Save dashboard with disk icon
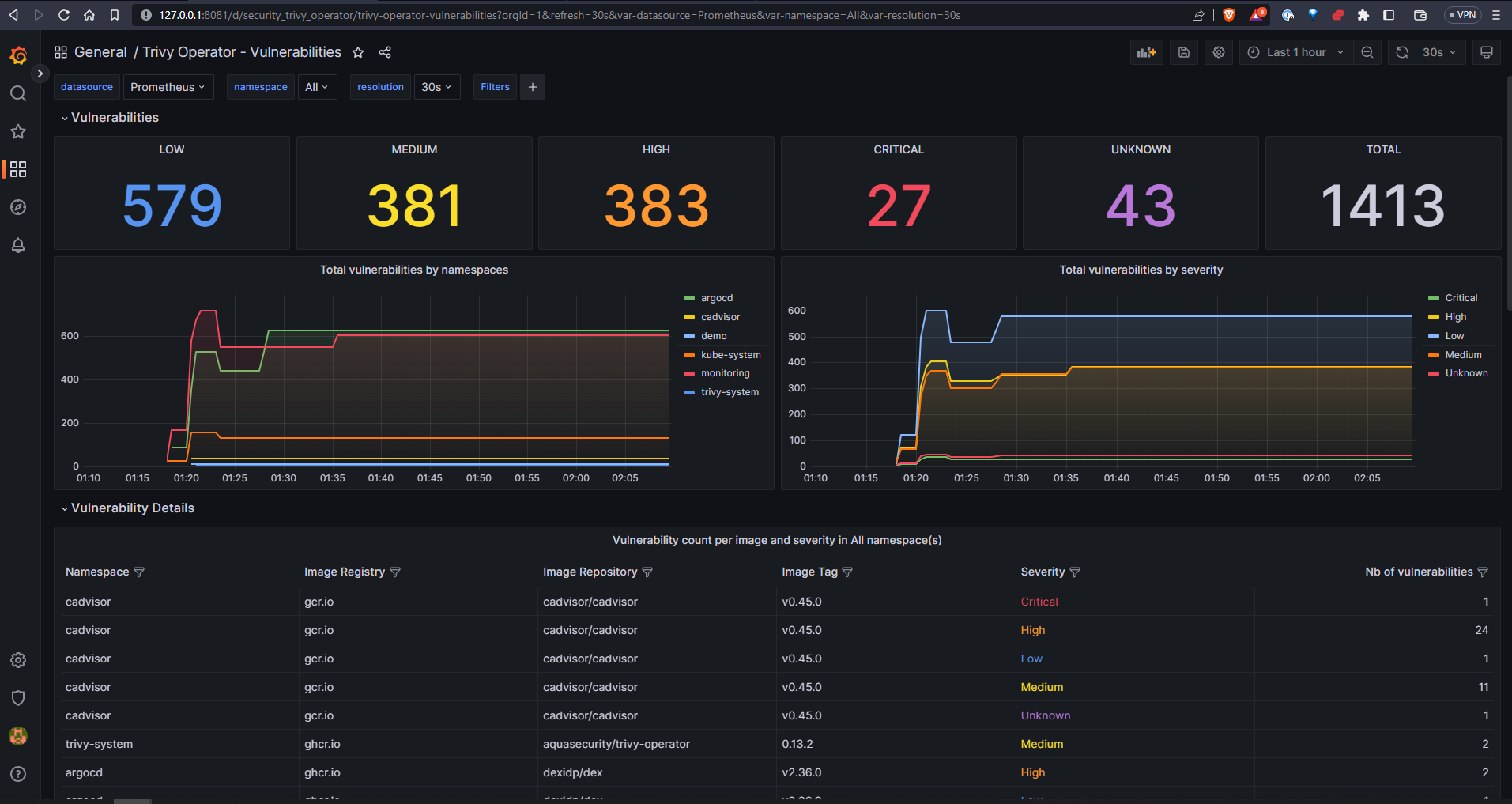Image resolution: width=1512 pixels, height=804 pixels. point(1184,52)
